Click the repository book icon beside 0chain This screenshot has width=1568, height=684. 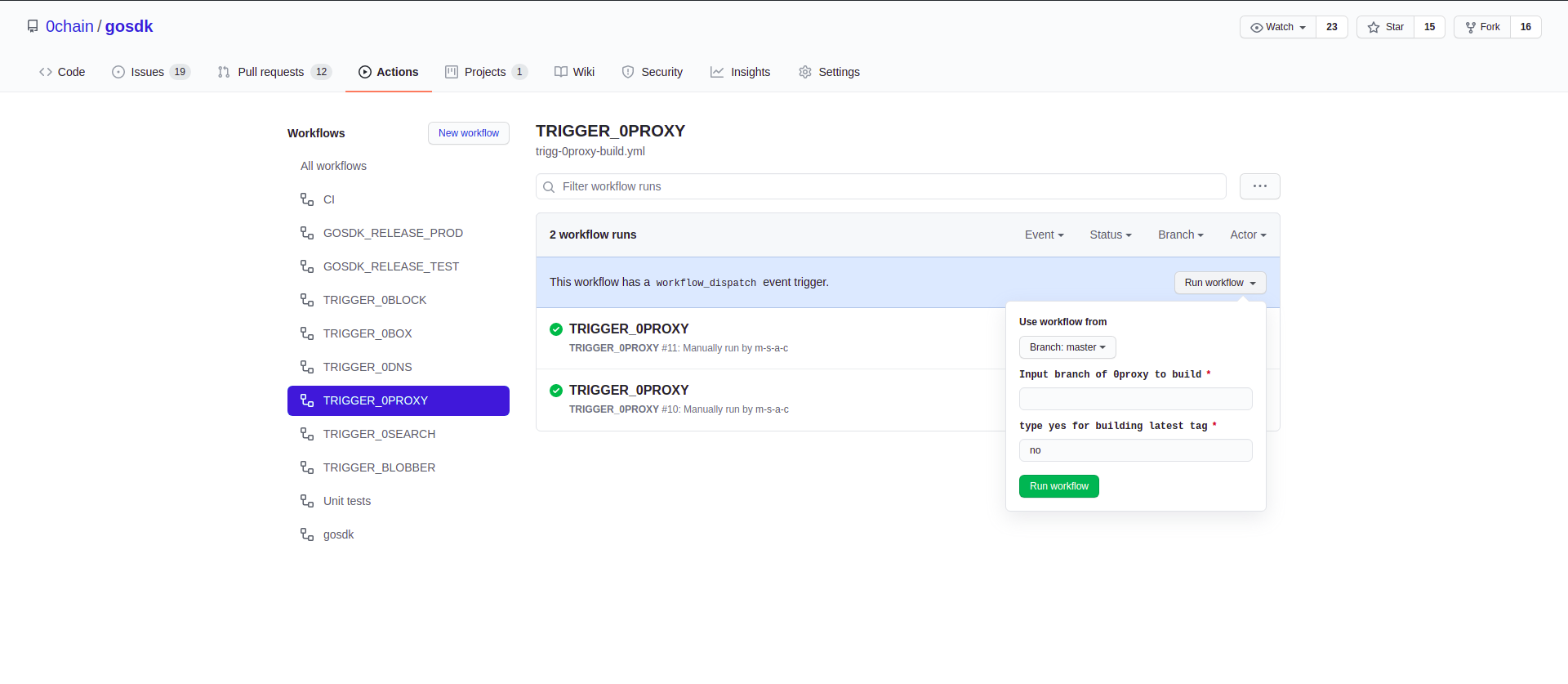tap(33, 26)
